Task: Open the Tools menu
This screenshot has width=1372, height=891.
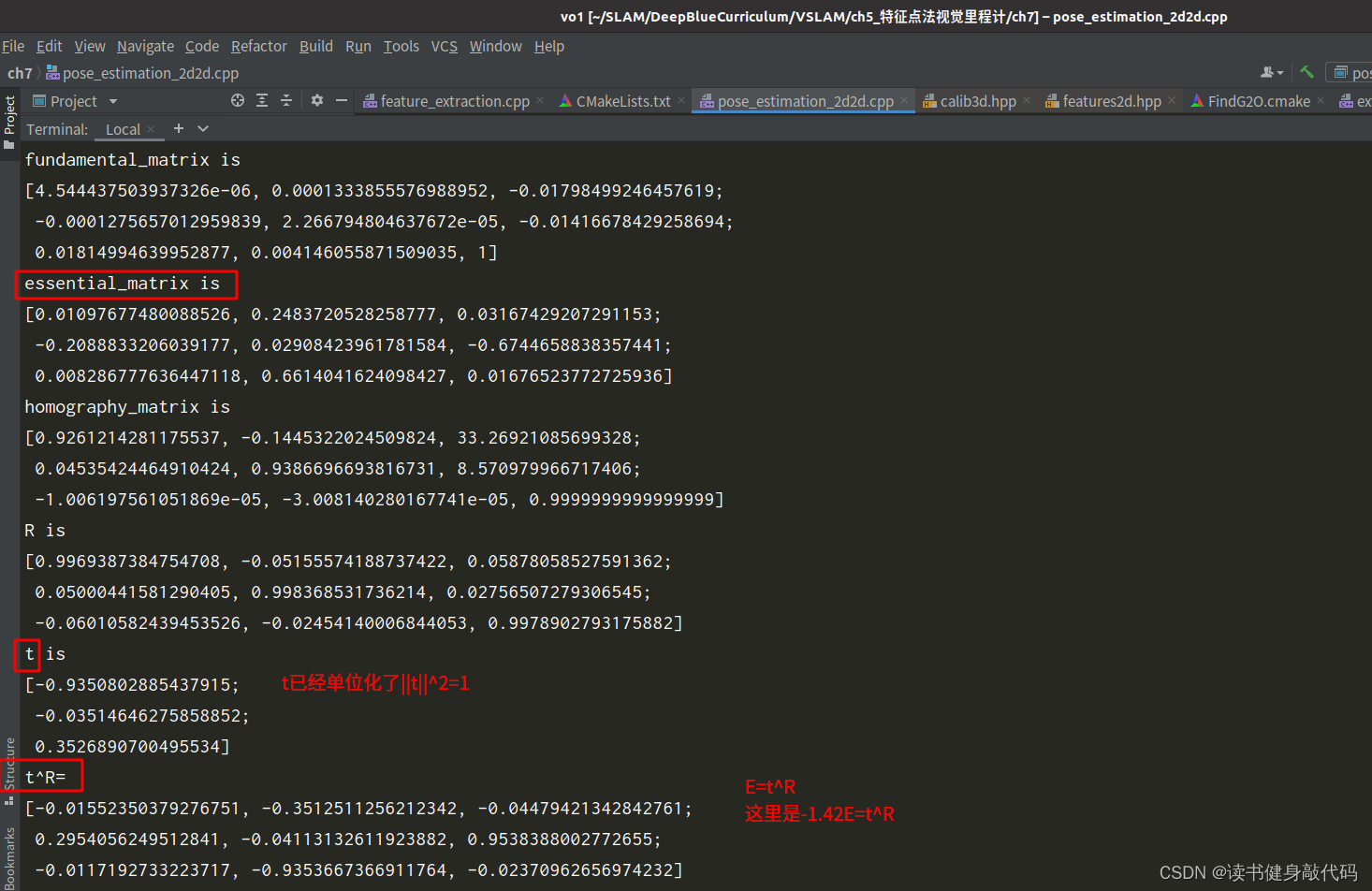Action: coord(401,46)
